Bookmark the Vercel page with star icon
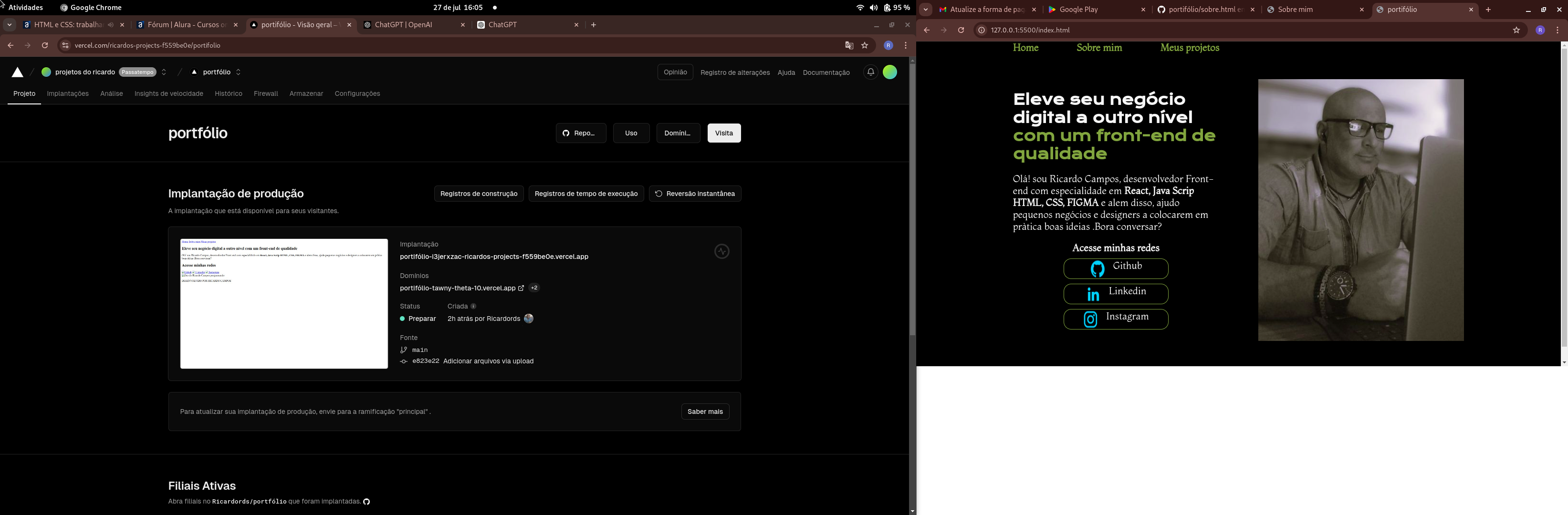 865,46
